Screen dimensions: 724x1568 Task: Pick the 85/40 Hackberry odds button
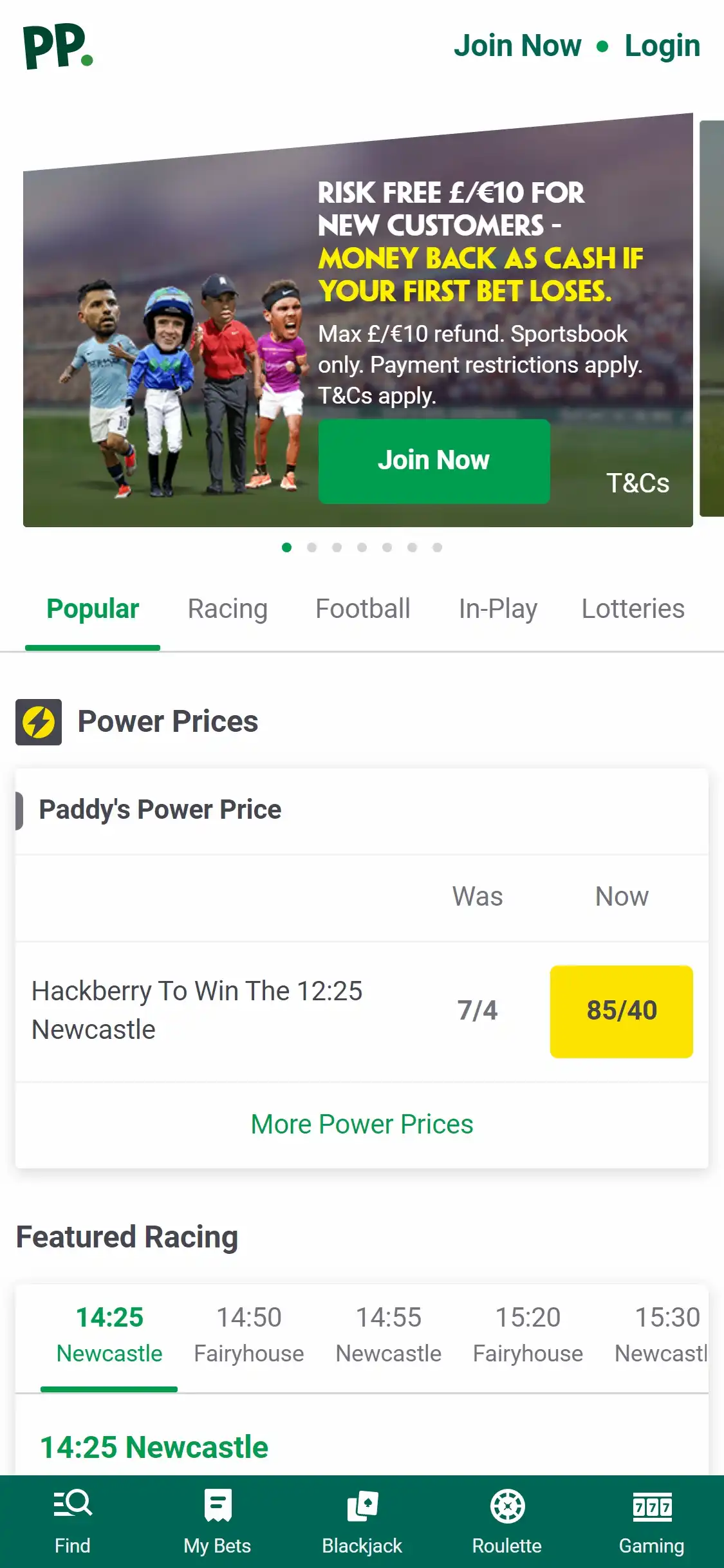(622, 1011)
